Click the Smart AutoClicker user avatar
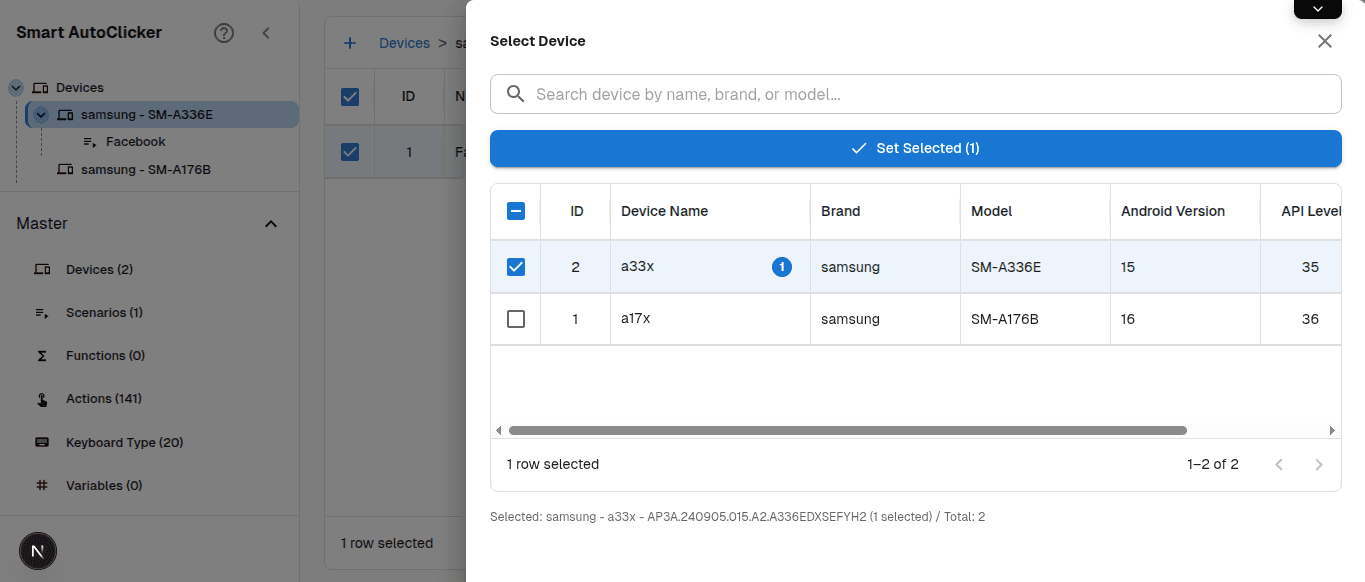 tap(38, 551)
